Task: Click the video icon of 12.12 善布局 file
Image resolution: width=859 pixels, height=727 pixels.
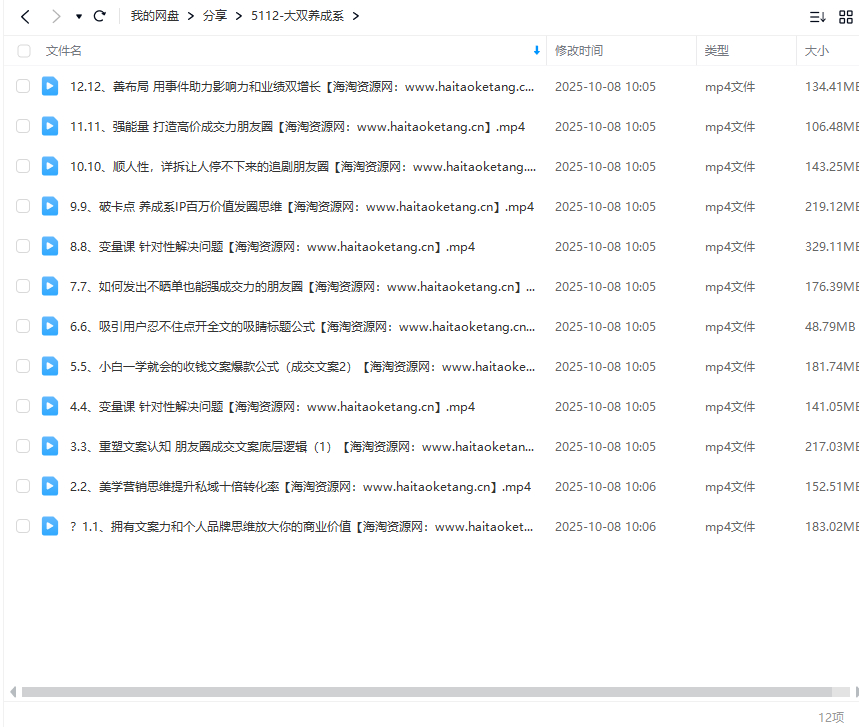Action: [x=50, y=86]
